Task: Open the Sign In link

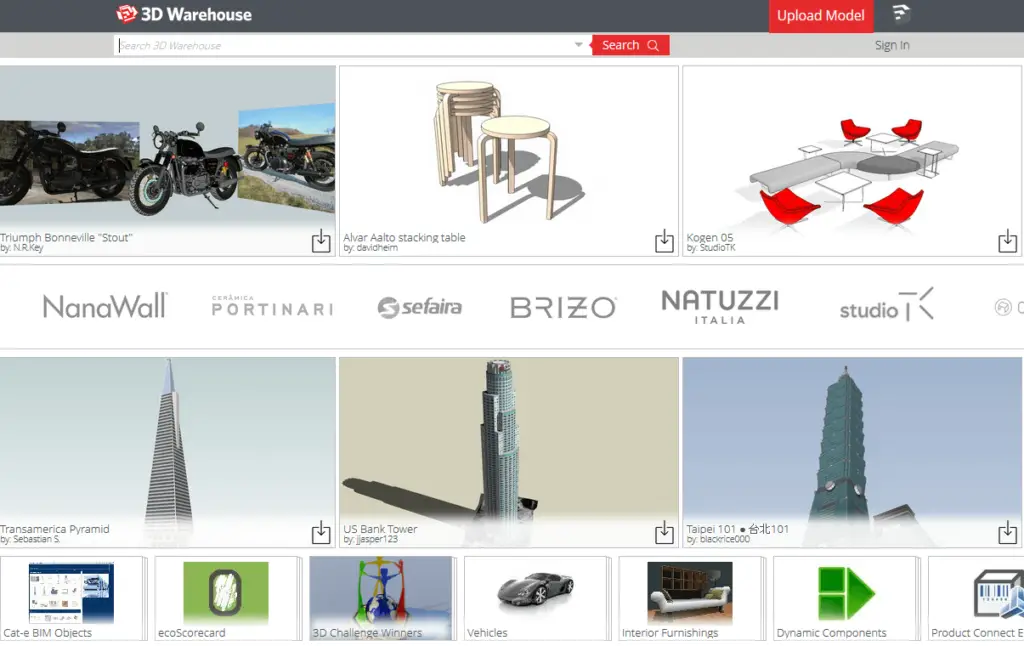Action: click(x=891, y=45)
